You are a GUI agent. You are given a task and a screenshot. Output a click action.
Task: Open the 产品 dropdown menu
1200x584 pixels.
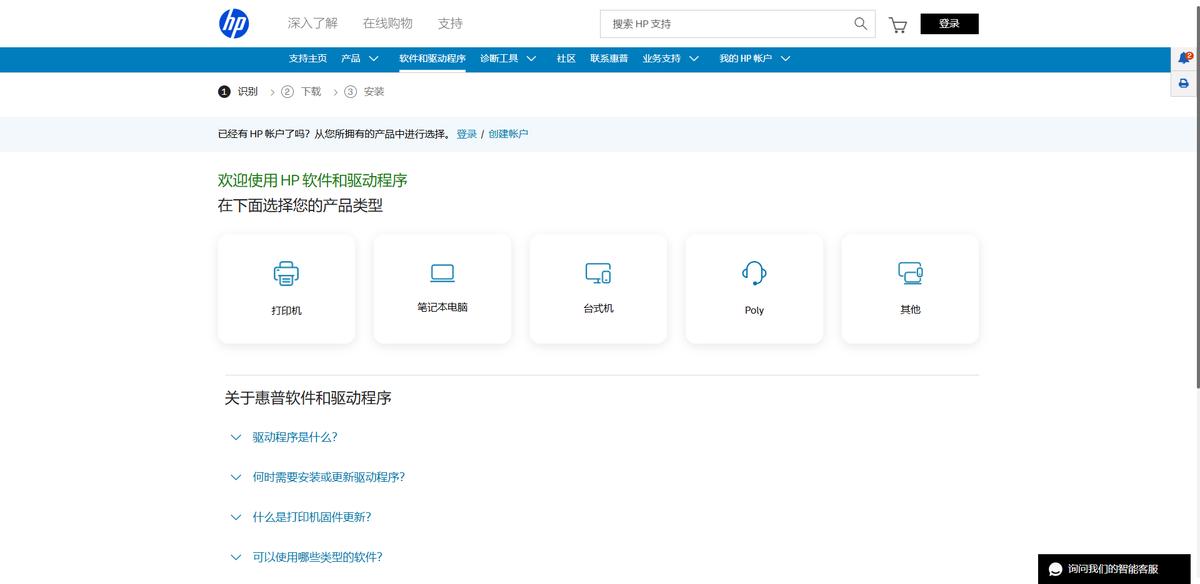coord(360,59)
